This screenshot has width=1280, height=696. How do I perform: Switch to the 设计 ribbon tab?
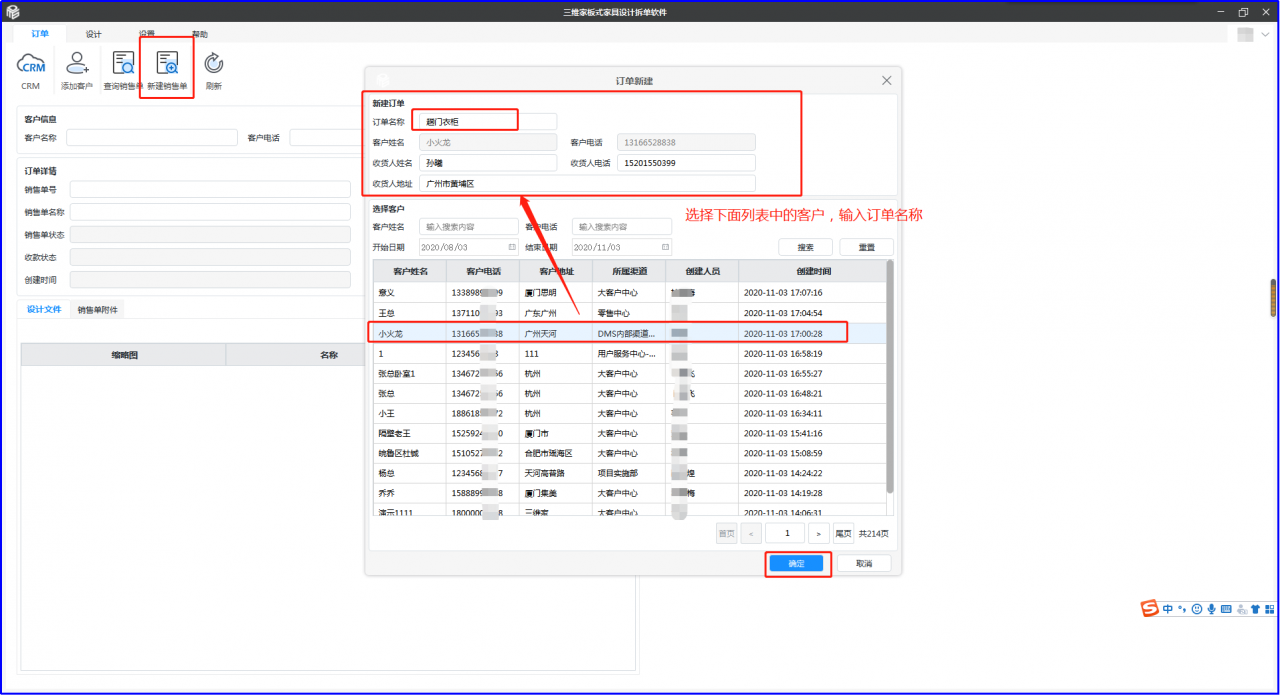click(x=93, y=34)
